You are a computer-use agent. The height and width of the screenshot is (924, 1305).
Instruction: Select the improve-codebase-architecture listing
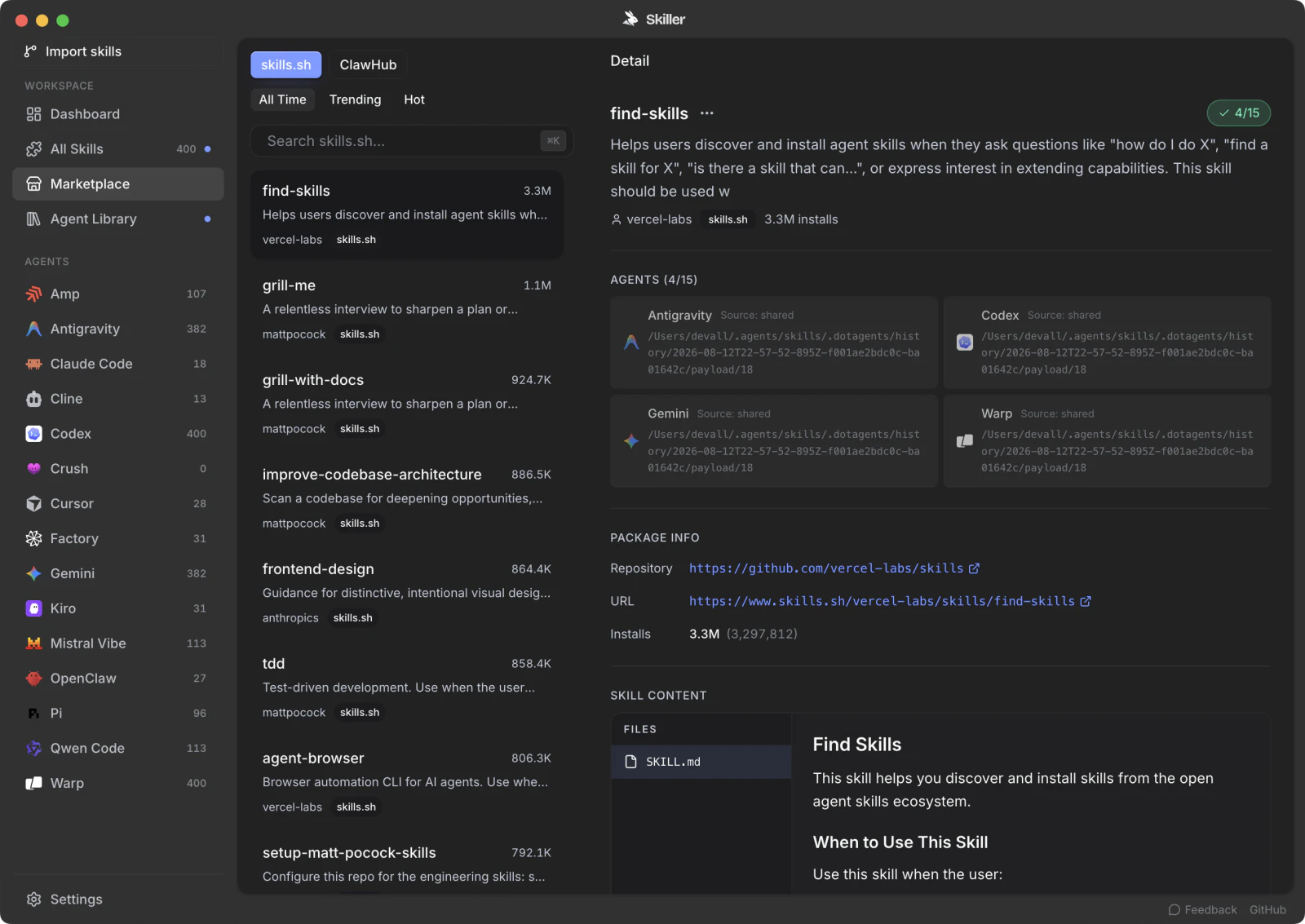coord(407,498)
